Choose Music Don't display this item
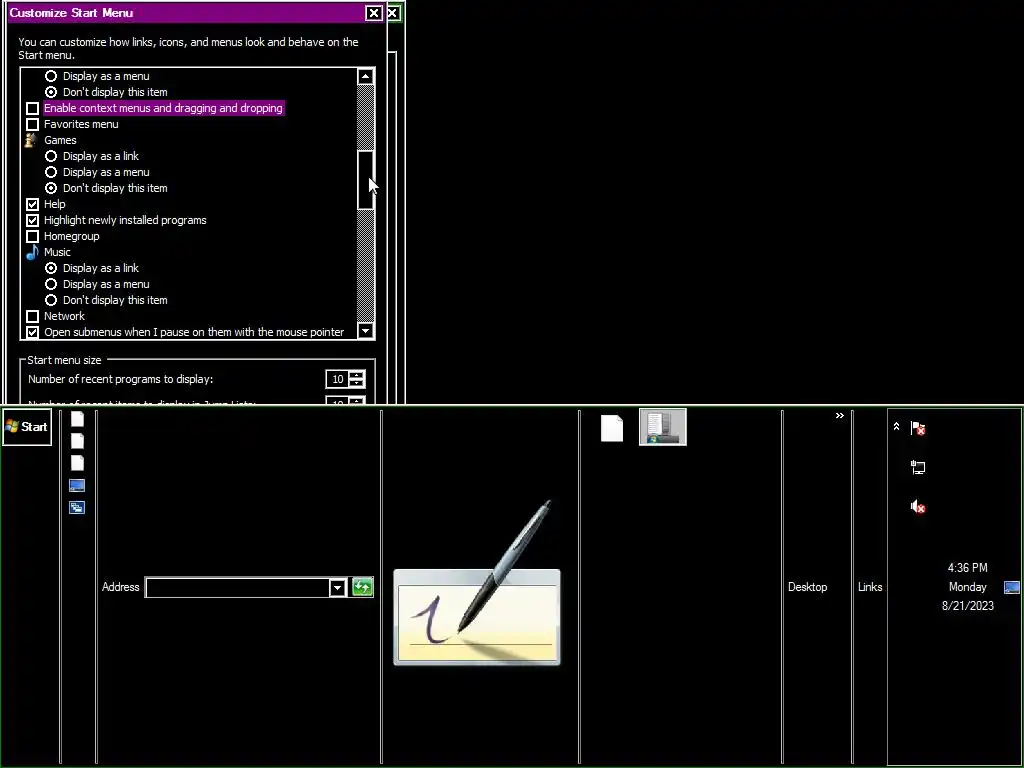The image size is (1024, 768). (51, 300)
